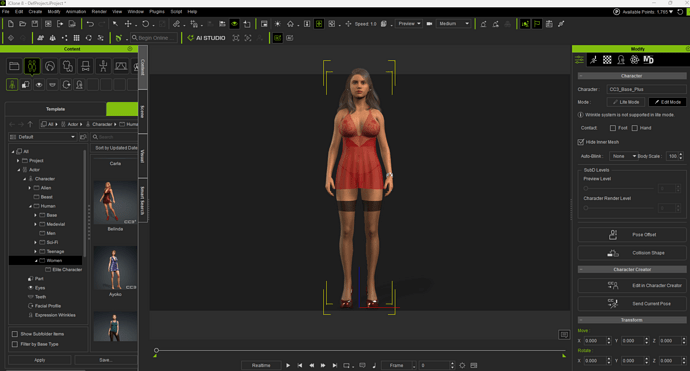Open the Default view dropdown in Content

point(42,137)
